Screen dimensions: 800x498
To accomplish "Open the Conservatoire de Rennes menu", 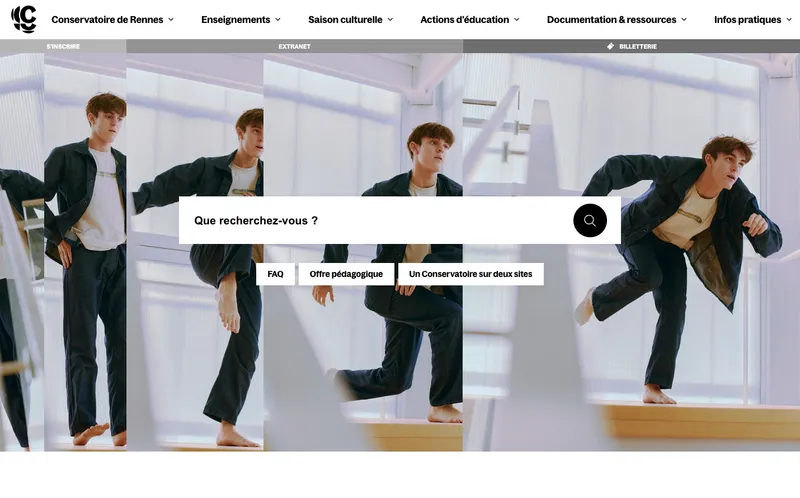I will click(106, 19).
